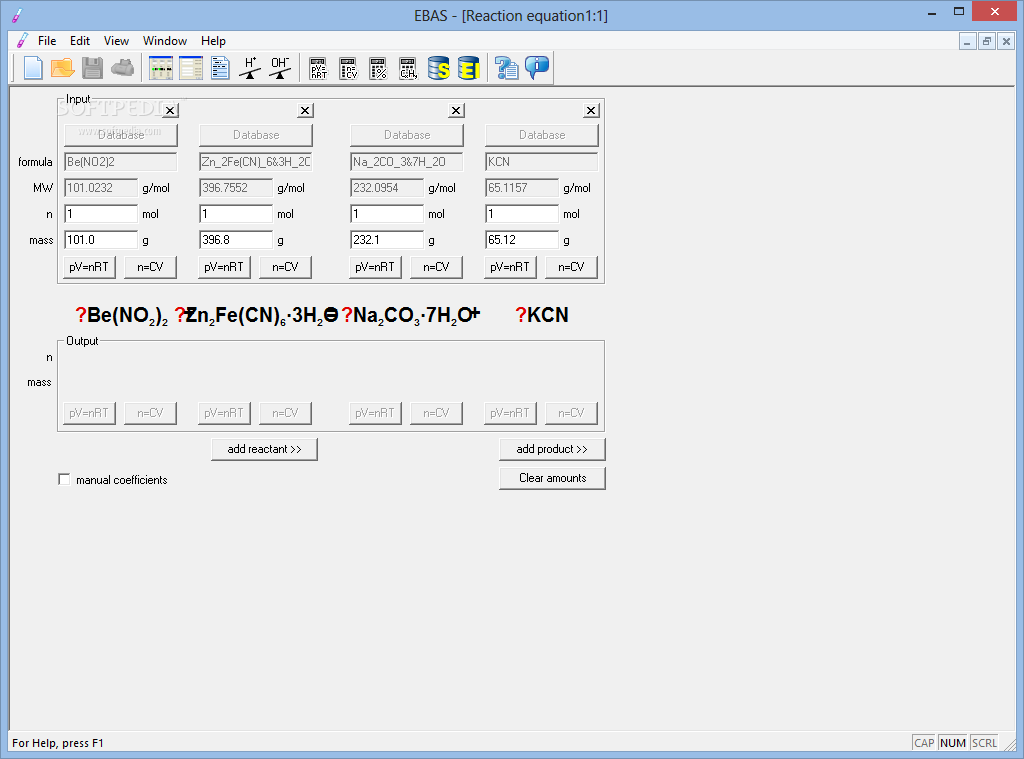
Task: Print with the printer toolbar icon
Action: 122,68
